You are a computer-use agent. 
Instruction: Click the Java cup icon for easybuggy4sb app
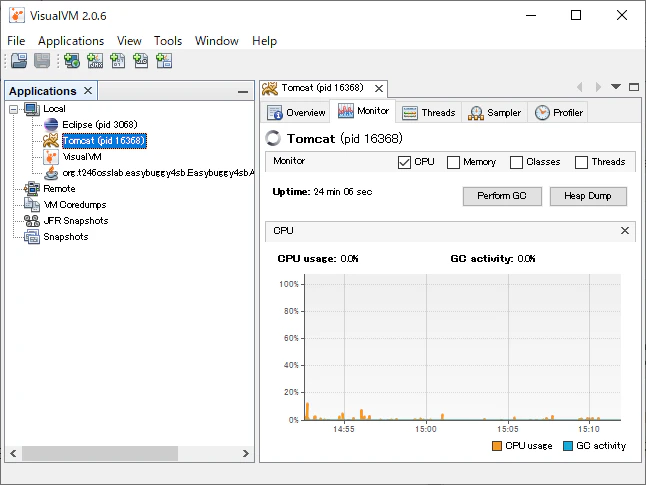pos(51,173)
